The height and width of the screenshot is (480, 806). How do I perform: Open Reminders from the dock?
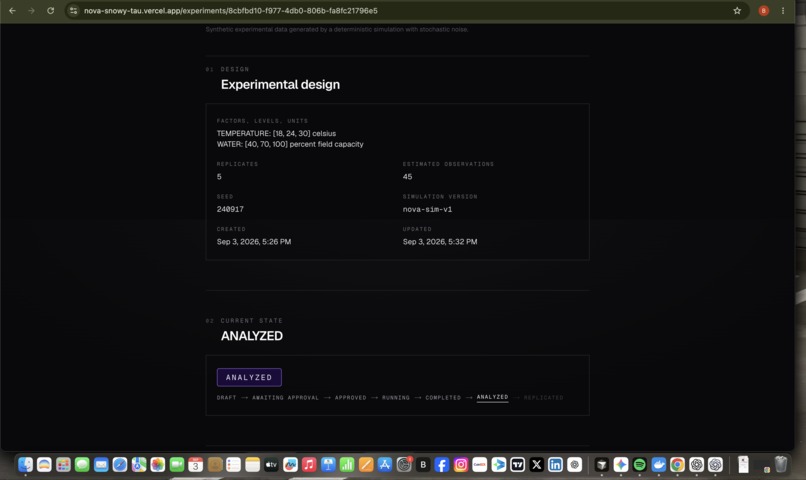pos(233,465)
